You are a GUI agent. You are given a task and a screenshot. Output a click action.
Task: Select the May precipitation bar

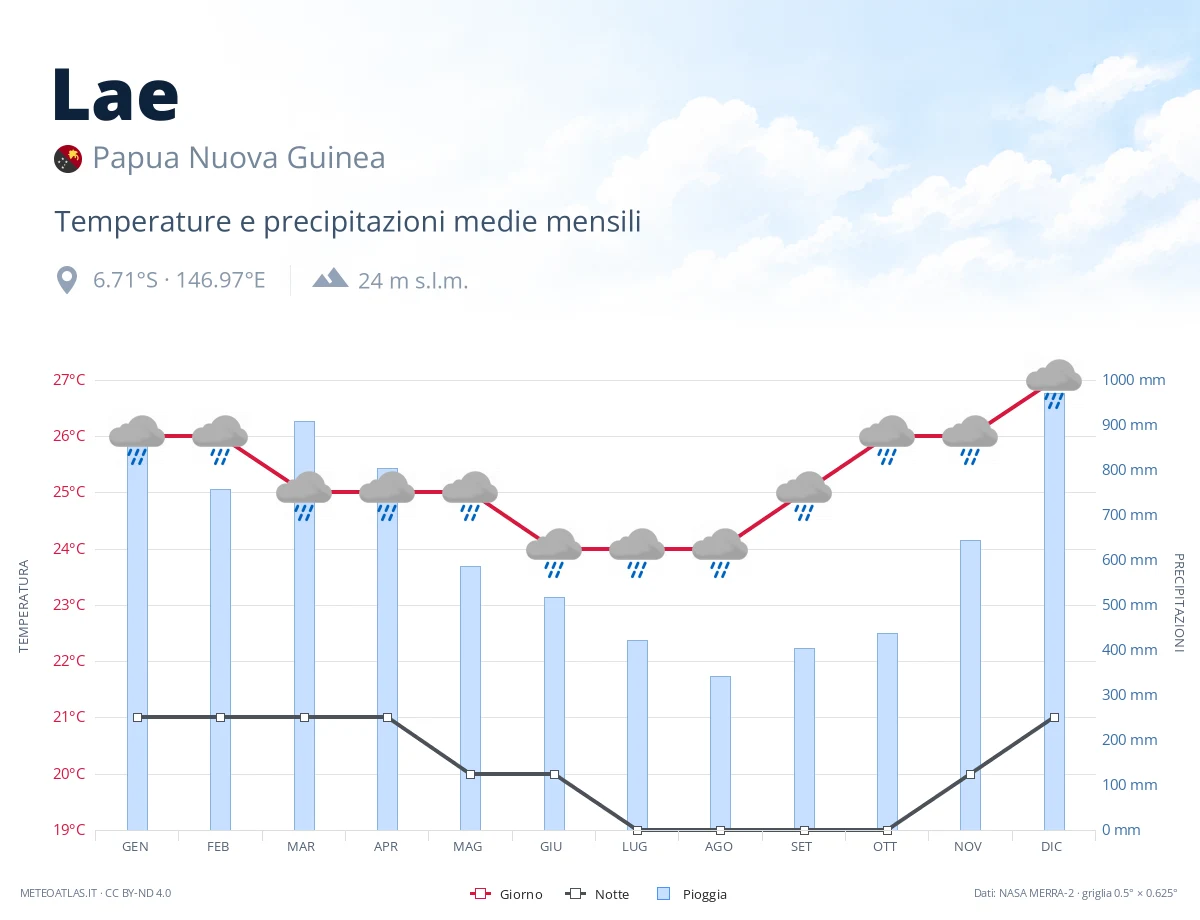470,698
